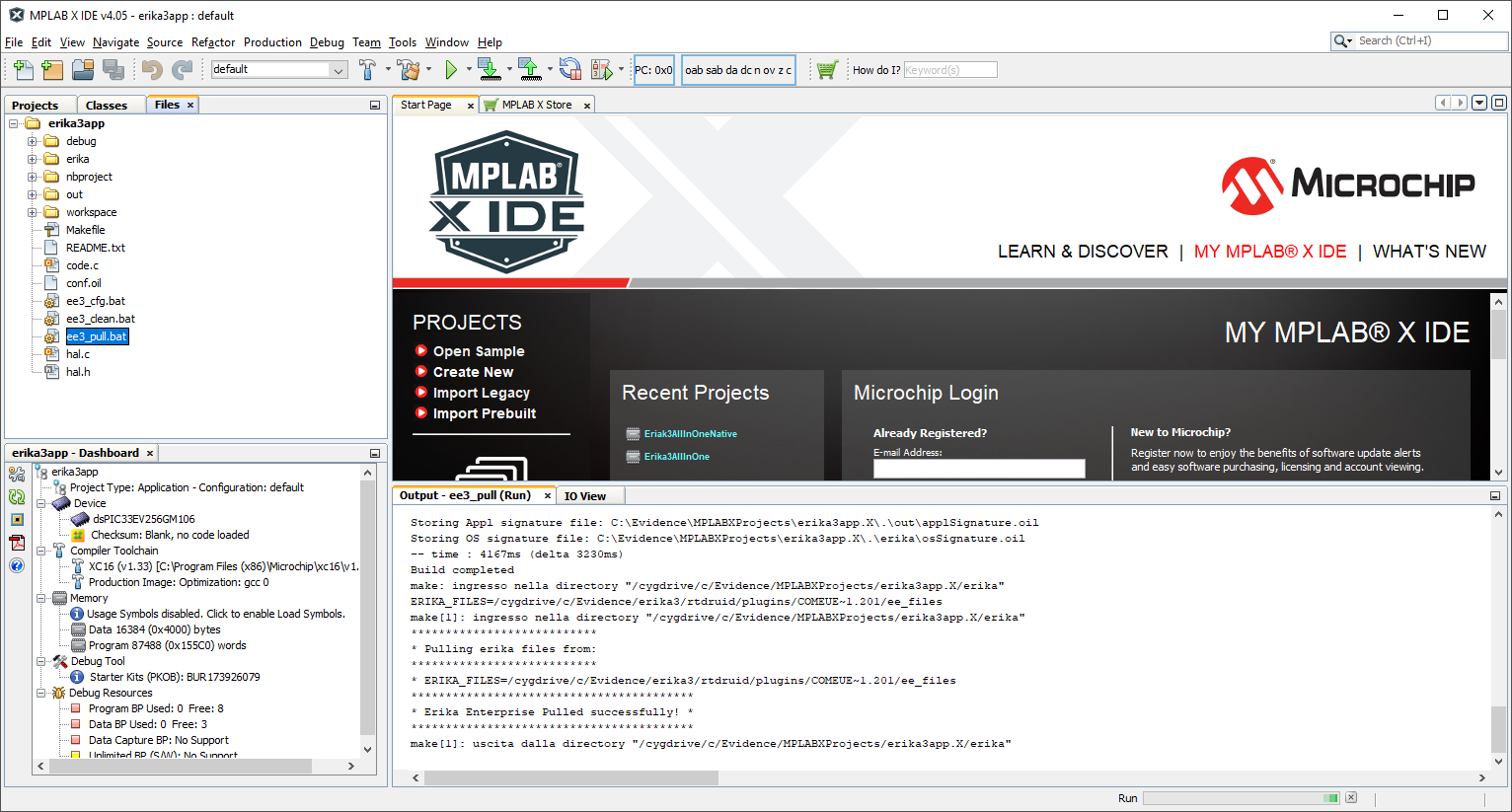Screen dimensions: 1512x812
Task: Collapse the Memory node in Dashboard
Action: click(41, 598)
